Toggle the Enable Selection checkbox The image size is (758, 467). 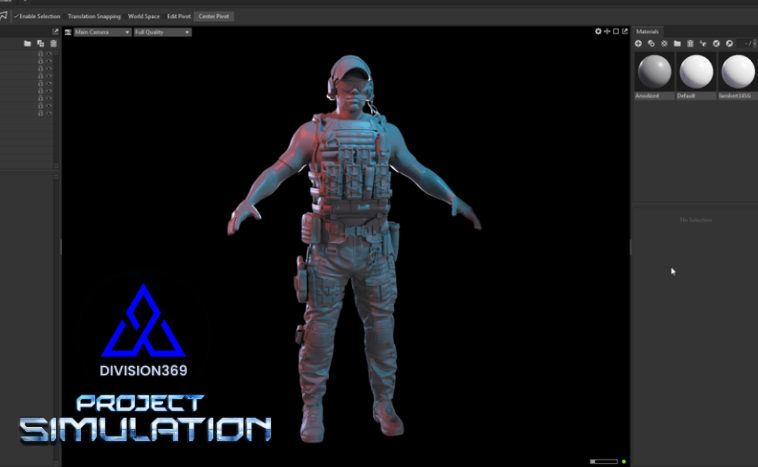coord(37,16)
